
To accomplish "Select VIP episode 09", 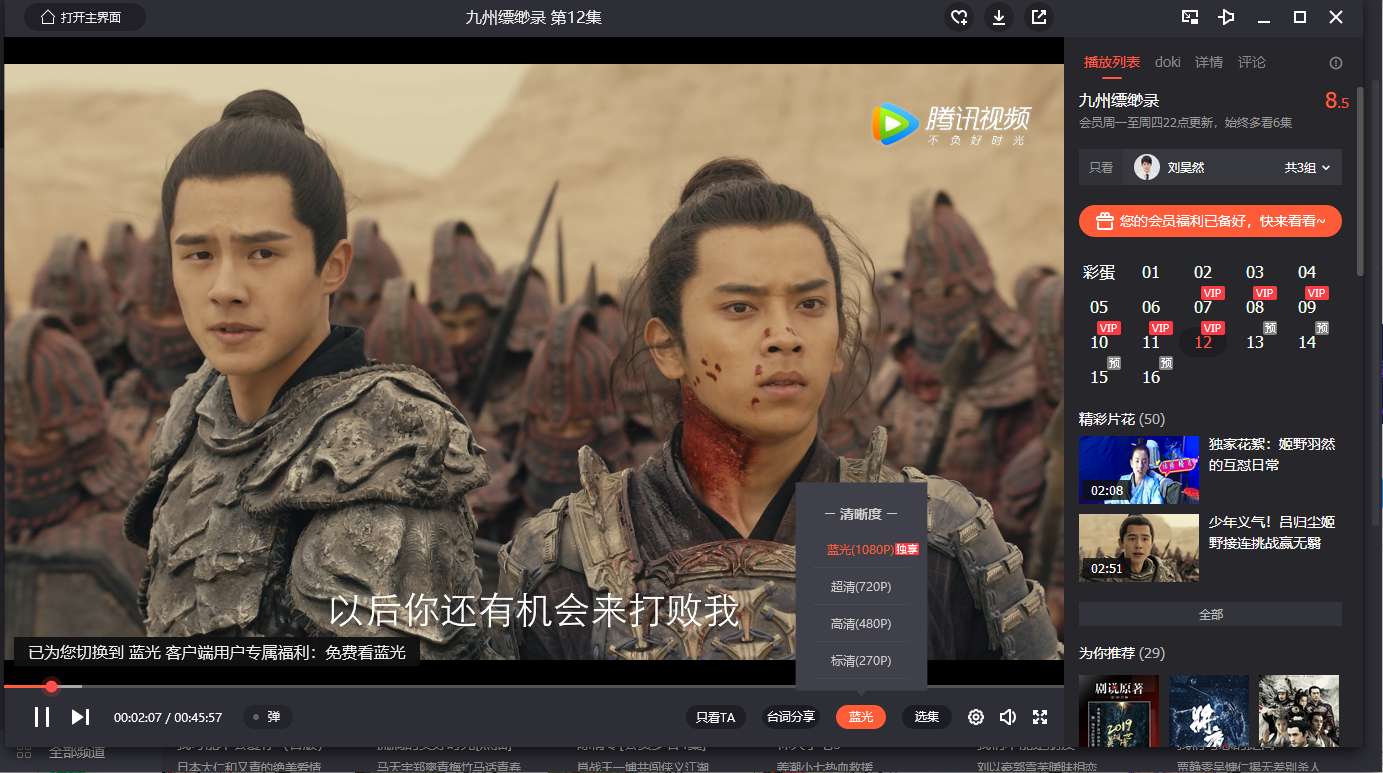I will coord(1307,307).
